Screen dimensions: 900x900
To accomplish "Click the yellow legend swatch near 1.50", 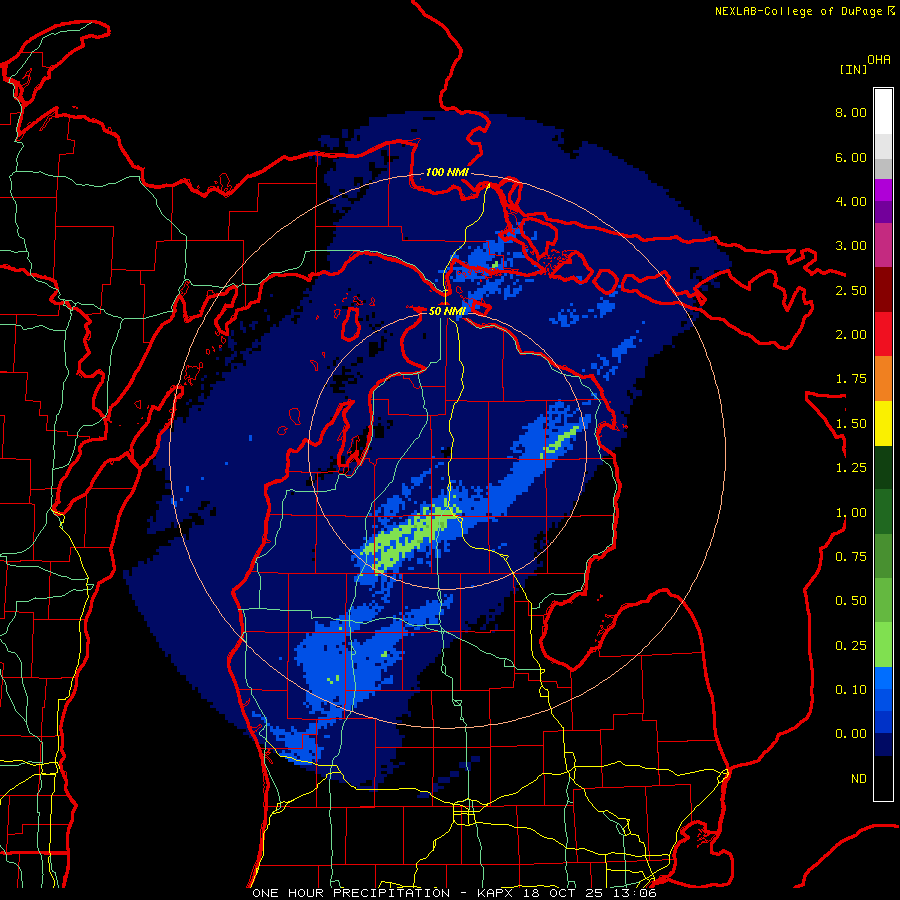I will [x=883, y=423].
